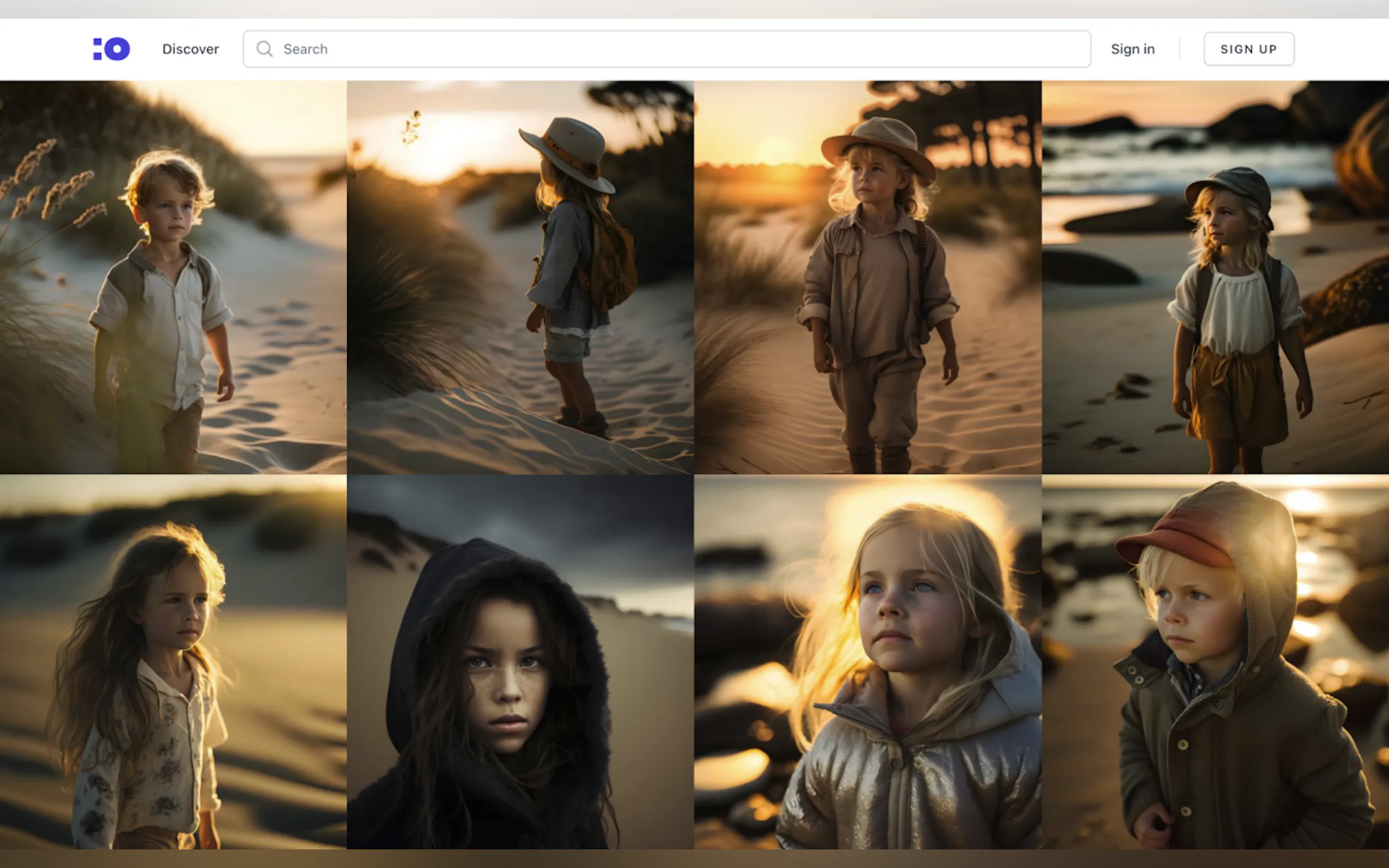Focus the Search input field

(667, 49)
